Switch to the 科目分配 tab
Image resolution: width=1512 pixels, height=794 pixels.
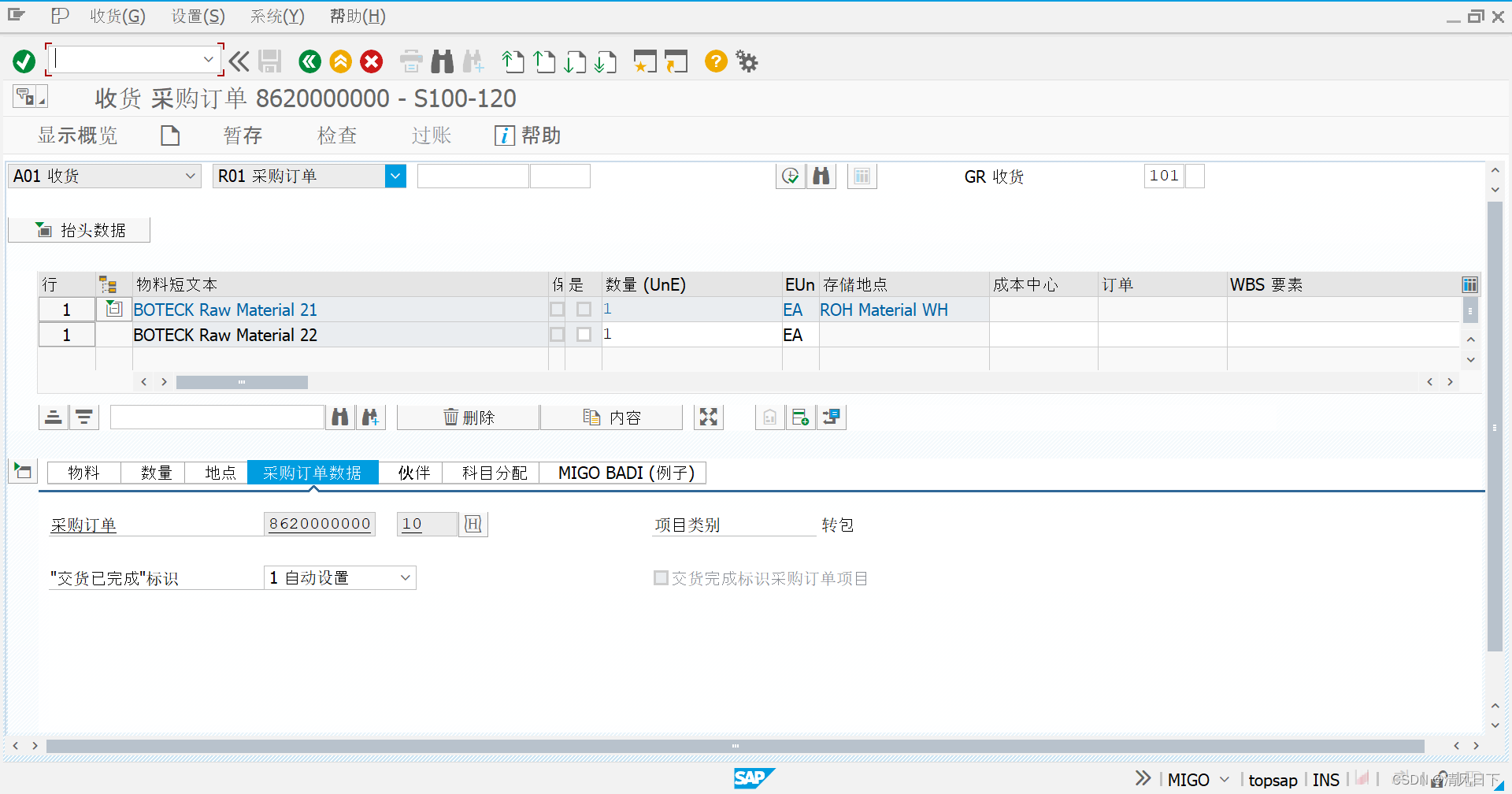tap(495, 473)
